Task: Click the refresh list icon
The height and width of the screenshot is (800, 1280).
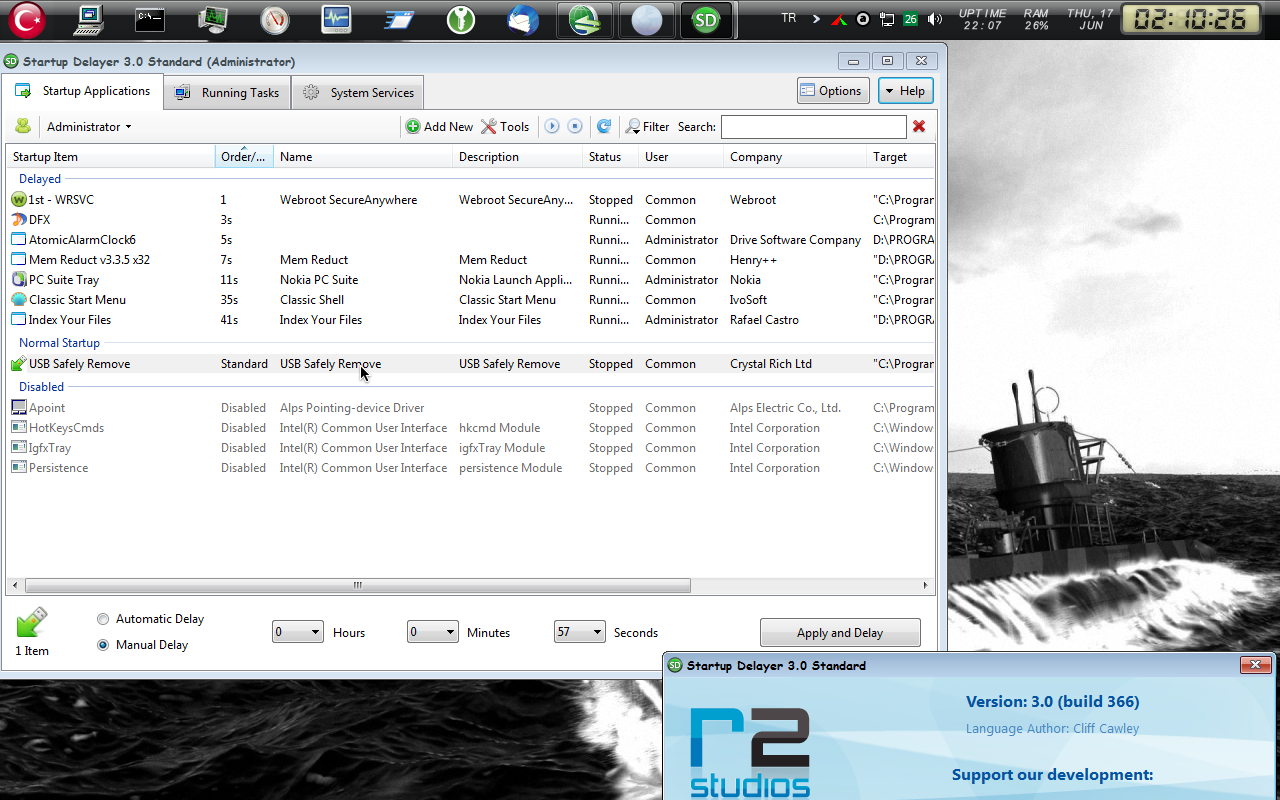Action: pos(604,127)
